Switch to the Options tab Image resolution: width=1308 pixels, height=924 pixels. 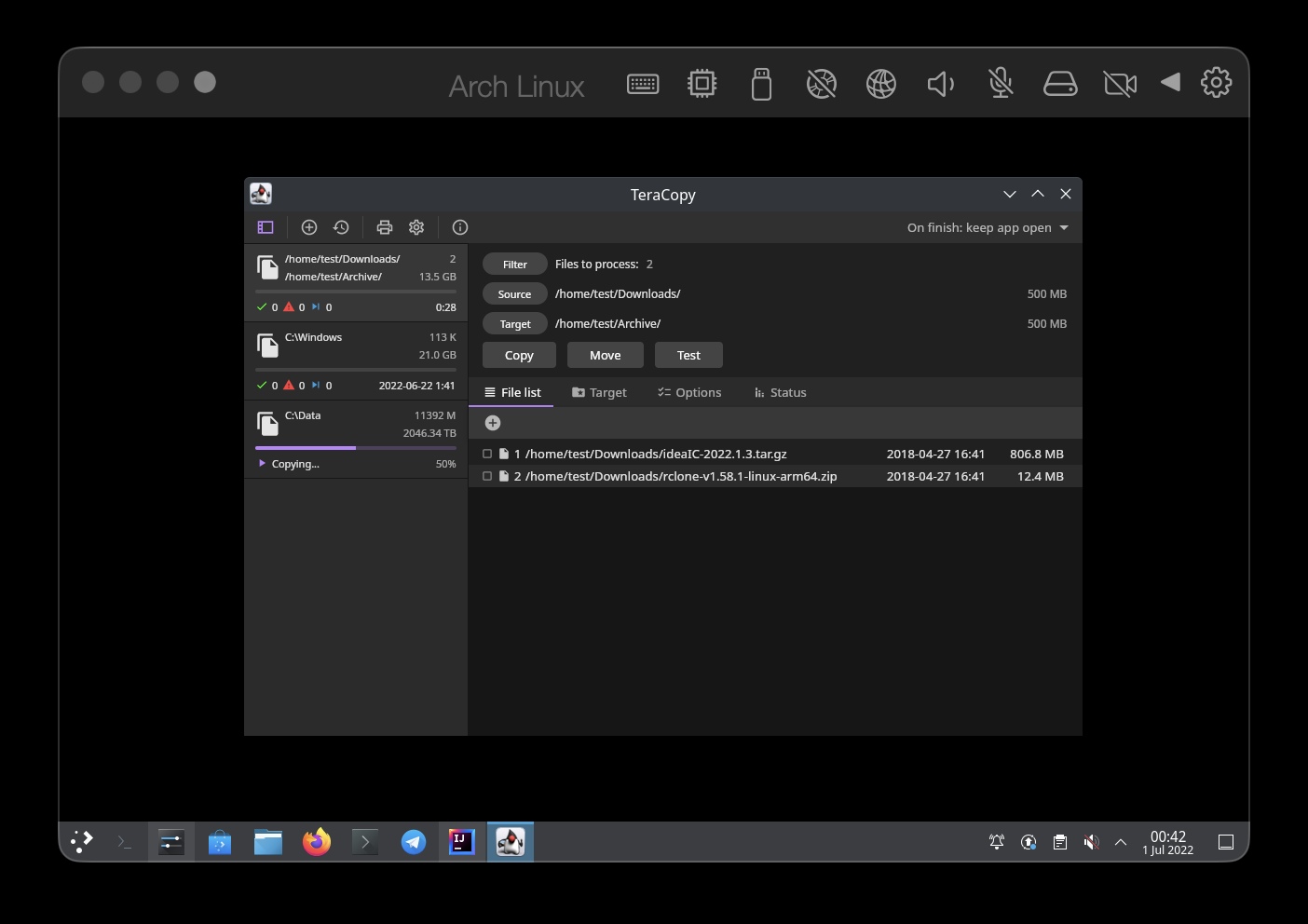[689, 392]
